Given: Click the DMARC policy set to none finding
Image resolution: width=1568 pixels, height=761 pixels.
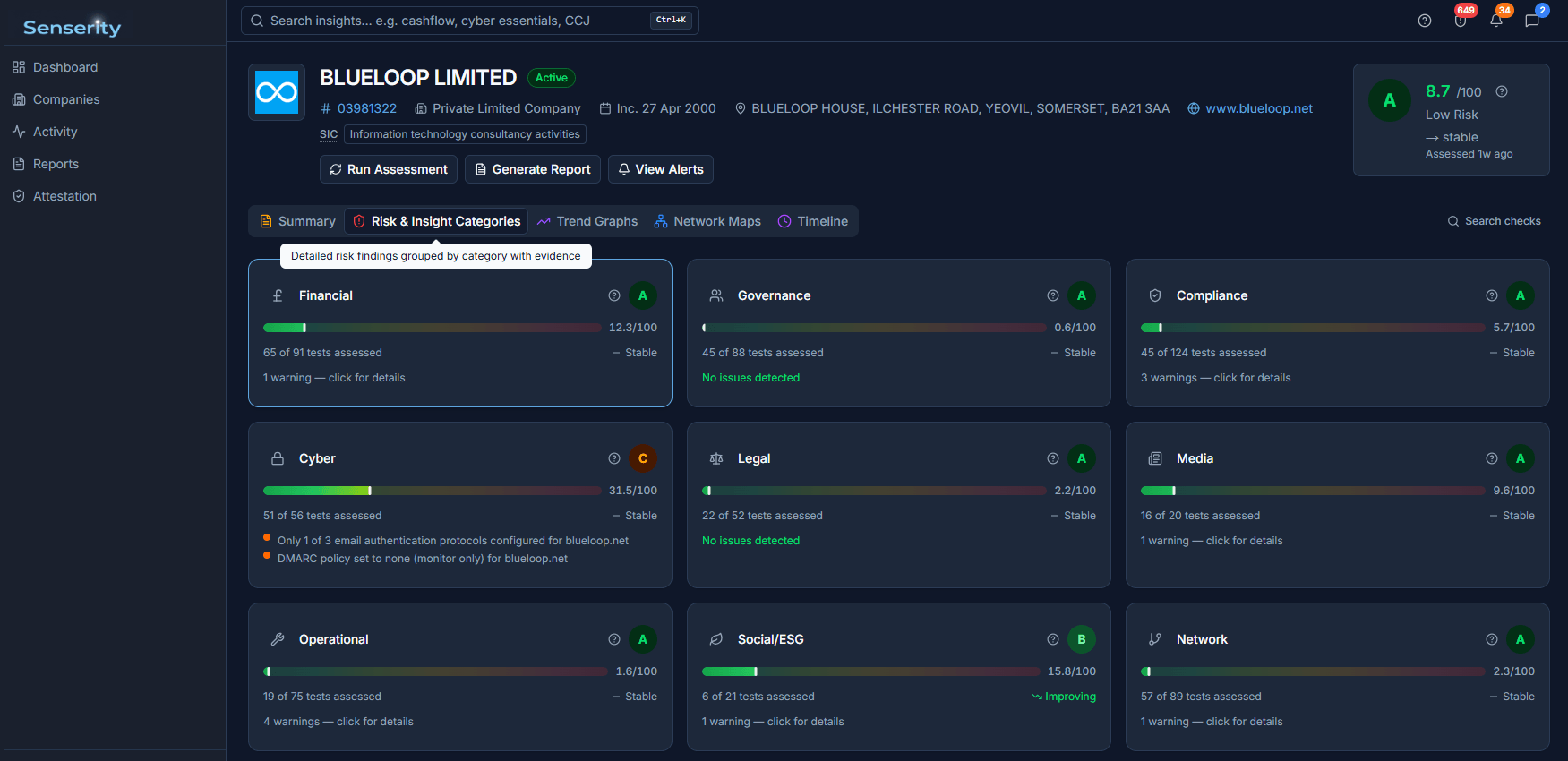Looking at the screenshot, I should (x=423, y=559).
